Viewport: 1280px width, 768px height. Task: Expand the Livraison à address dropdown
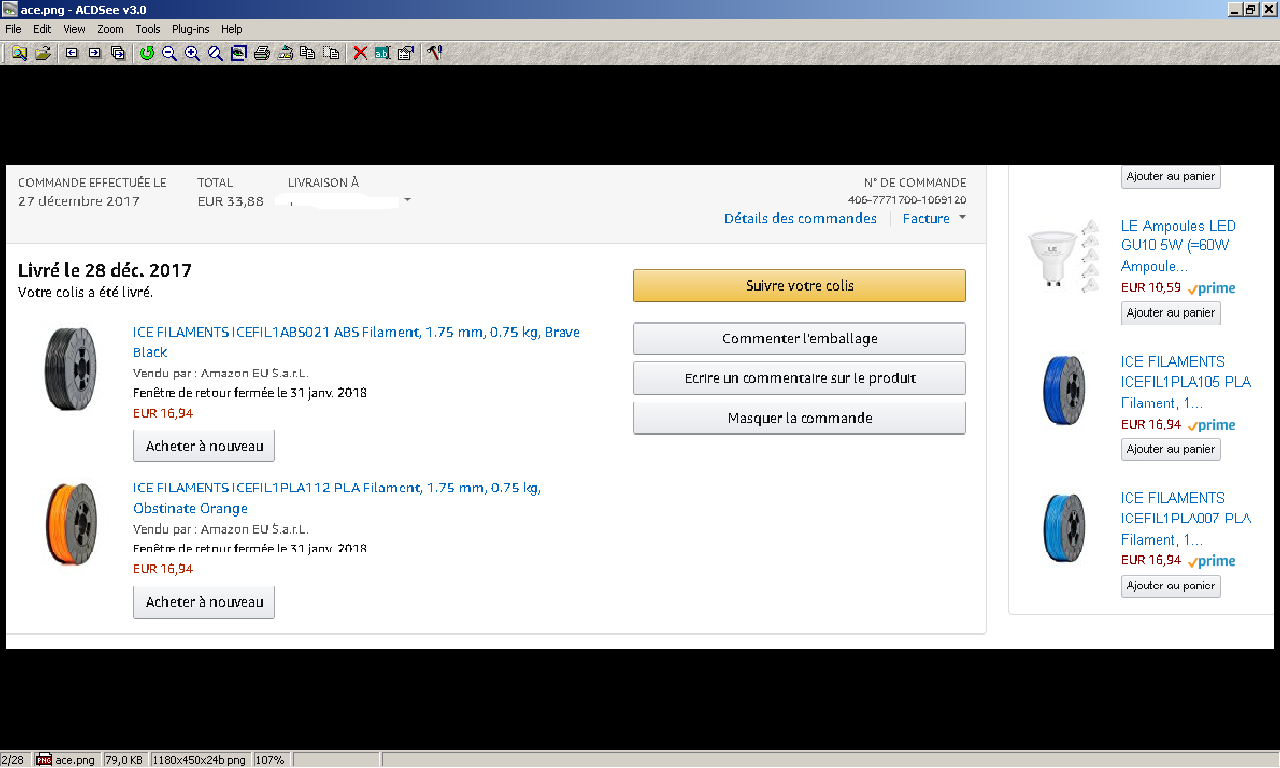coord(407,201)
